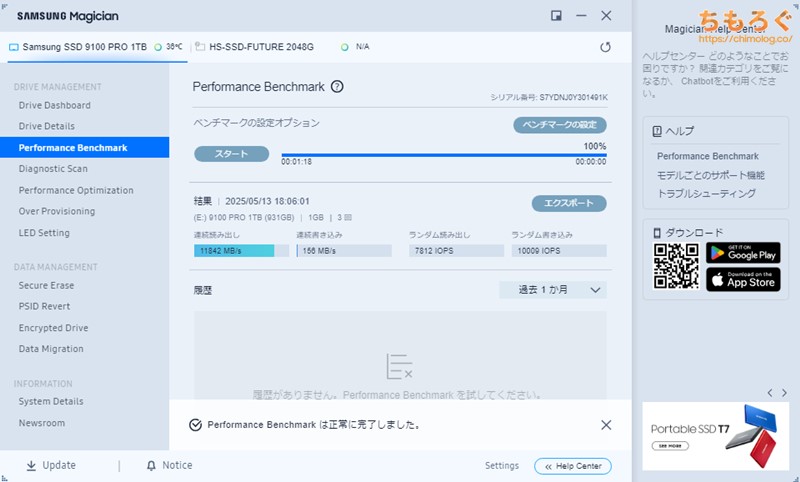The width and height of the screenshot is (800, 482).
Task: Click the スタート benchmark start button
Action: click(232, 154)
